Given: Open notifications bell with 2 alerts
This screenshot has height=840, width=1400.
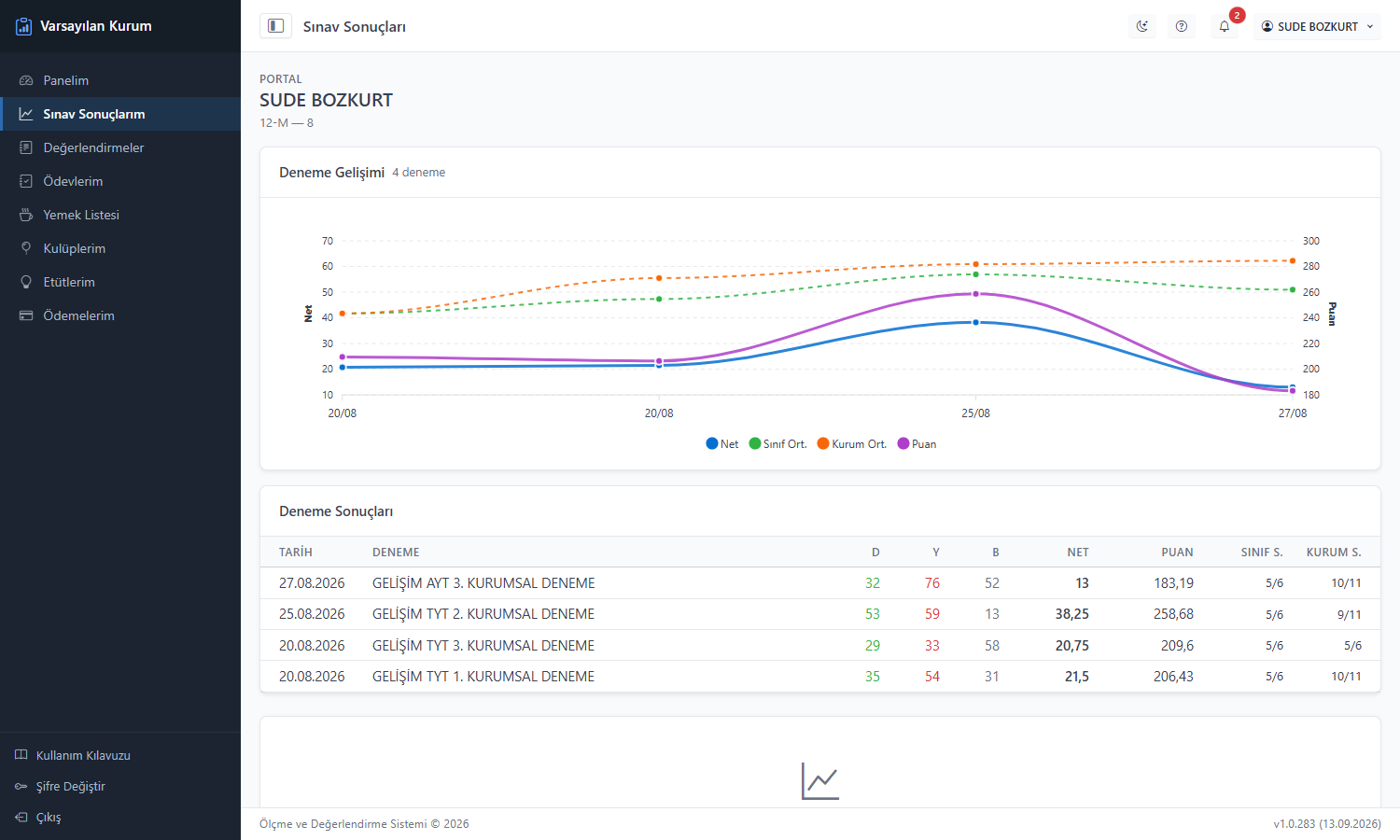Looking at the screenshot, I should tap(1225, 26).
